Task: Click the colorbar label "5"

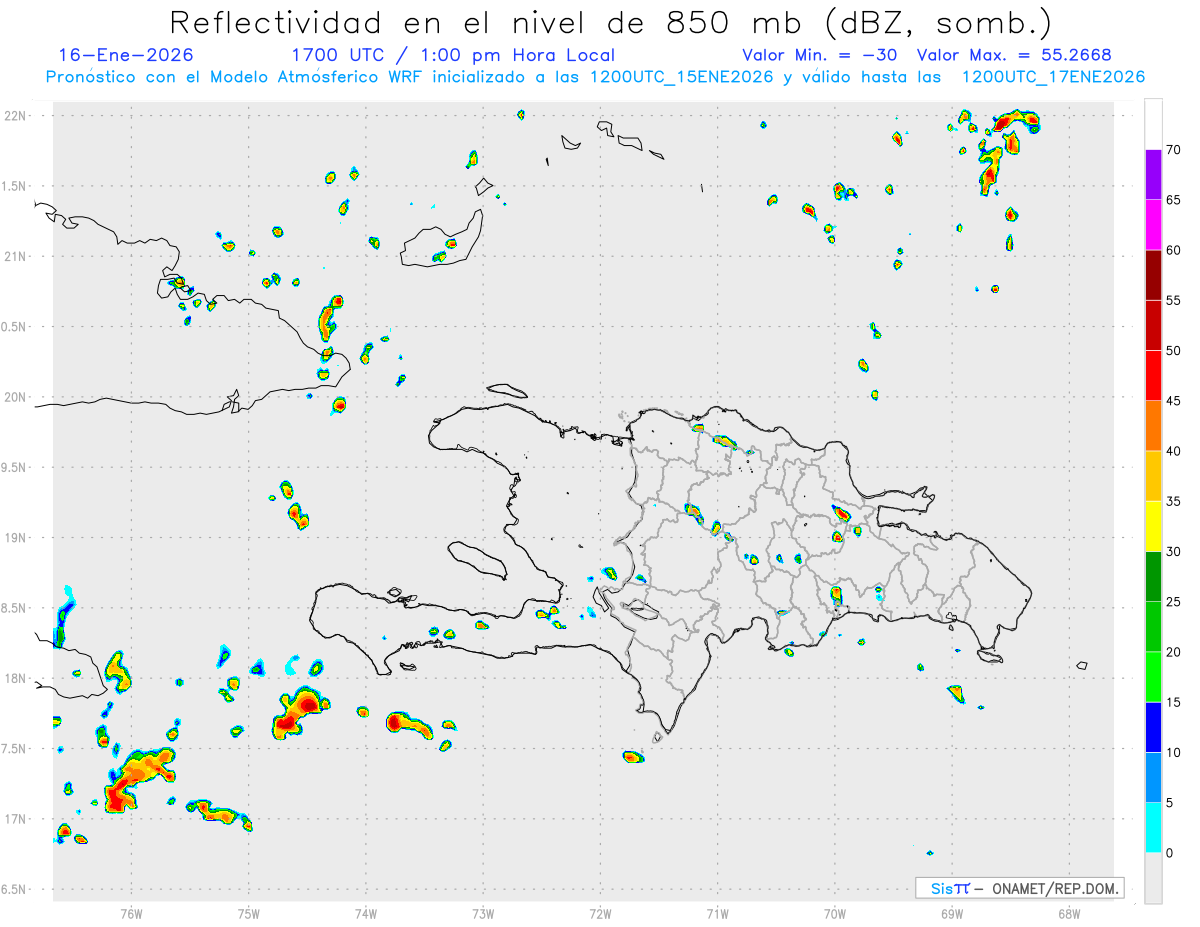Action: (x=1170, y=803)
